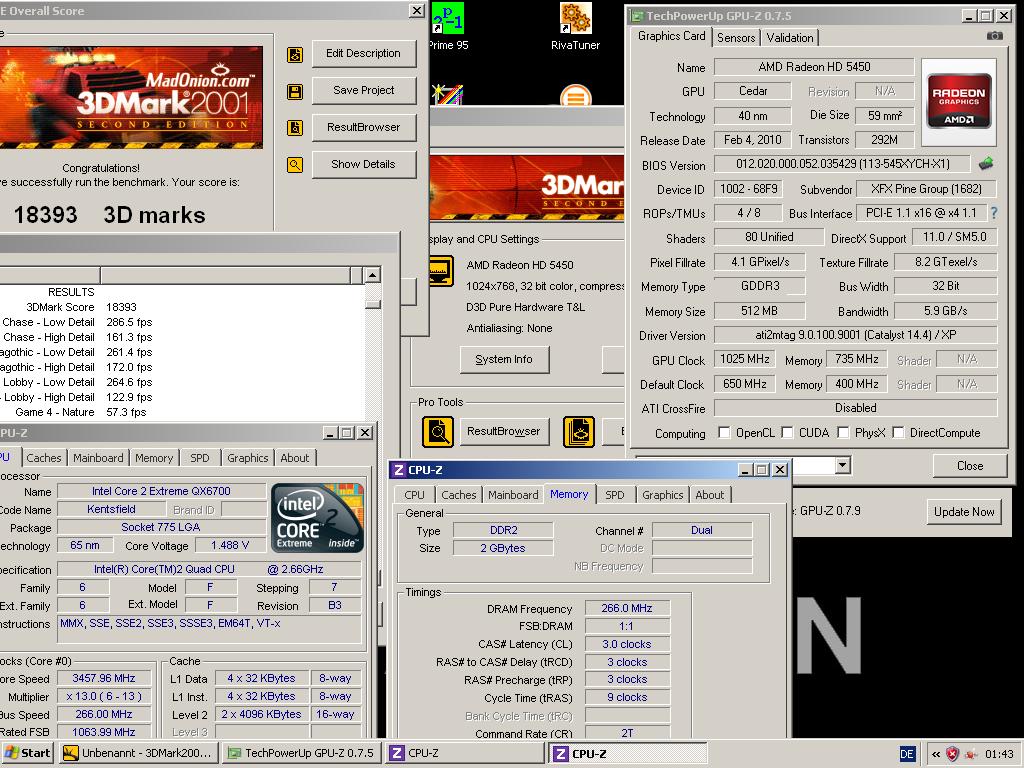Click the GPU-Z screenshot camera icon
The height and width of the screenshot is (768, 1024).
994,36
